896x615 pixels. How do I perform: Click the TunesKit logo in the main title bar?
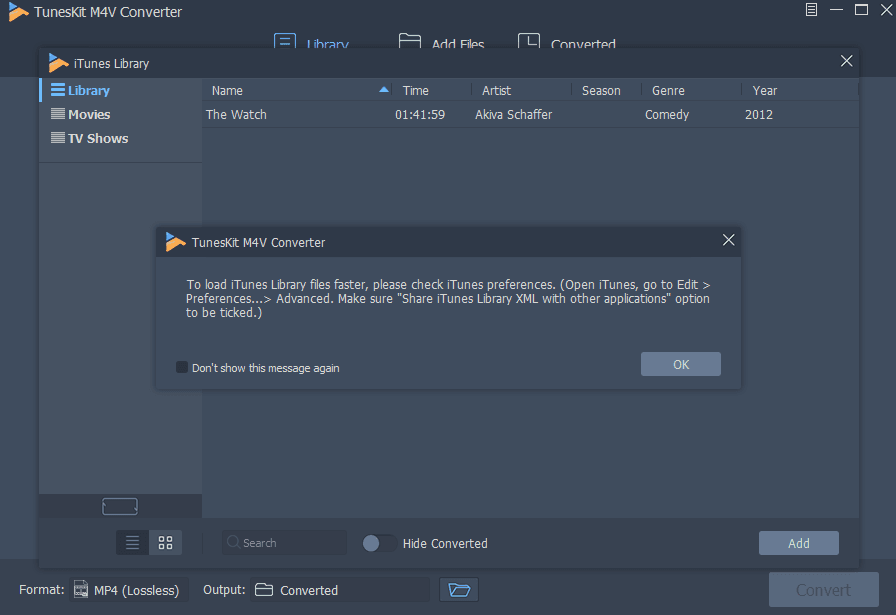point(18,12)
